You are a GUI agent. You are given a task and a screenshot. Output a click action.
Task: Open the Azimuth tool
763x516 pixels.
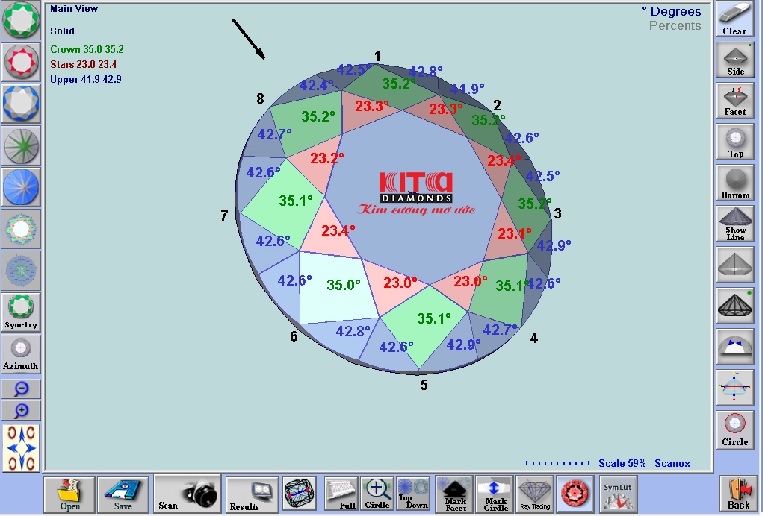(x=21, y=353)
